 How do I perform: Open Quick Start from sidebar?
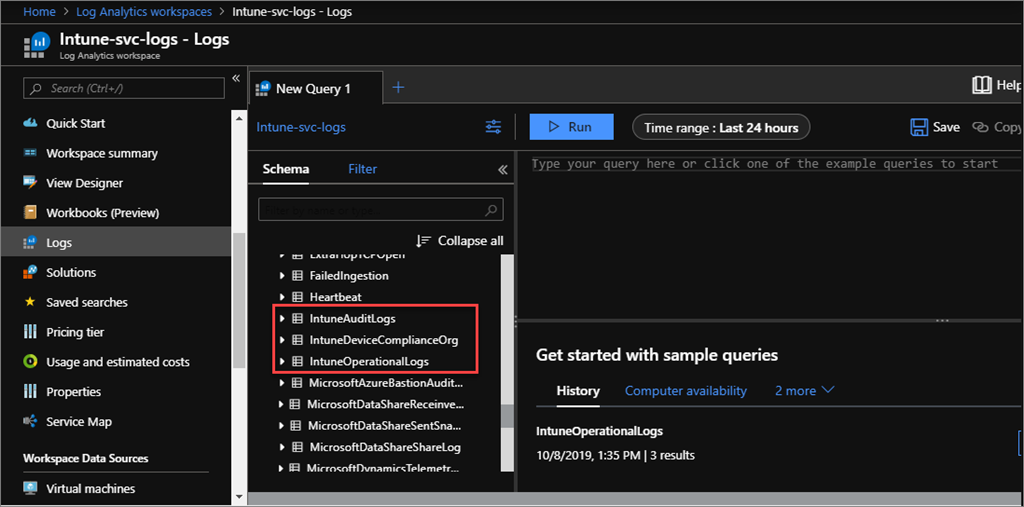tap(75, 123)
